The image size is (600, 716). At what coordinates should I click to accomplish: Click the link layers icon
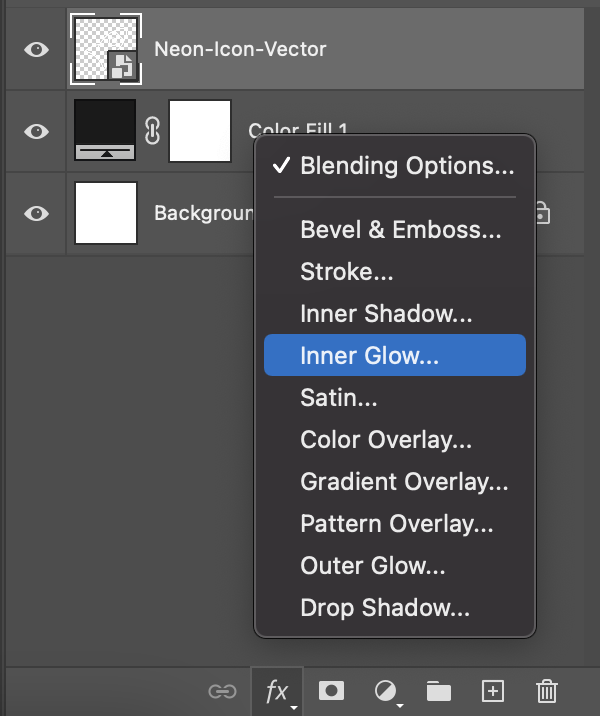click(222, 691)
